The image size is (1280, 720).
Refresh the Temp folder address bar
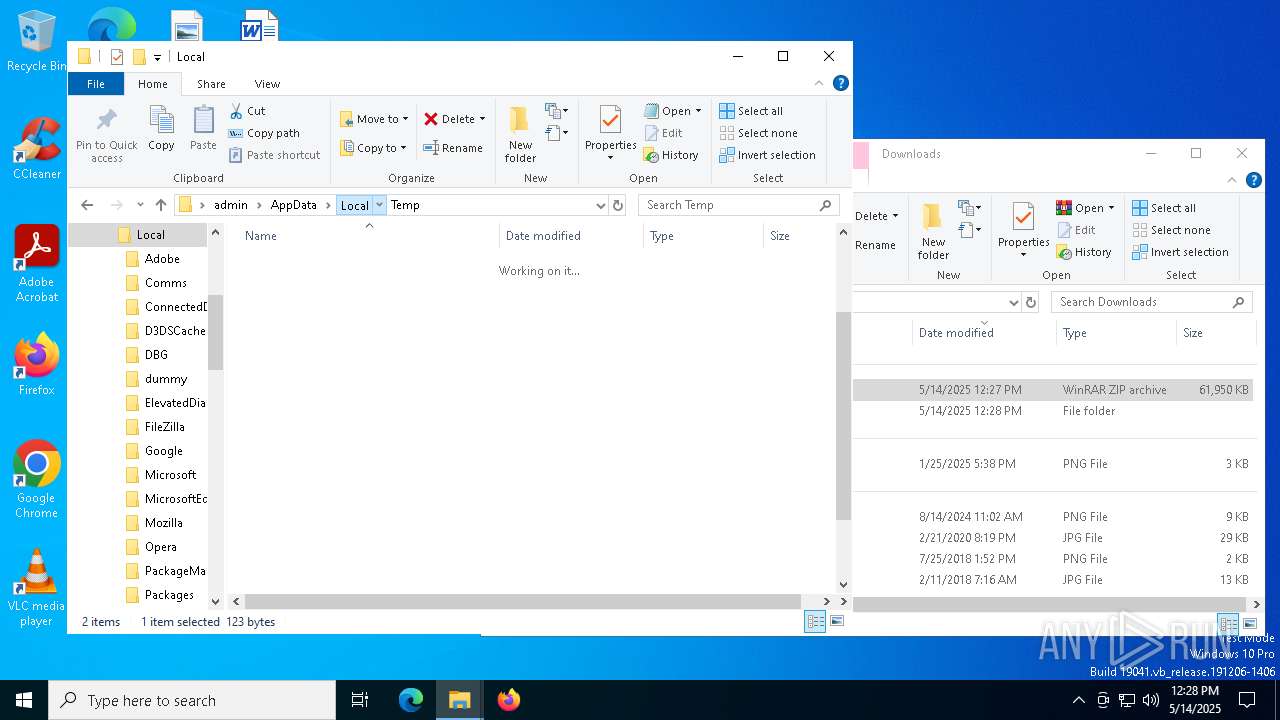(x=618, y=205)
